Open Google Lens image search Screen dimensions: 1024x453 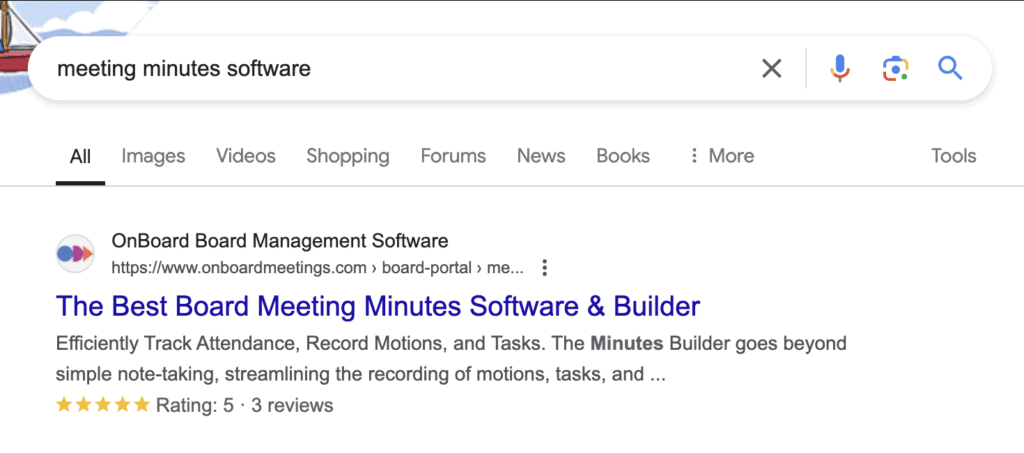point(895,69)
